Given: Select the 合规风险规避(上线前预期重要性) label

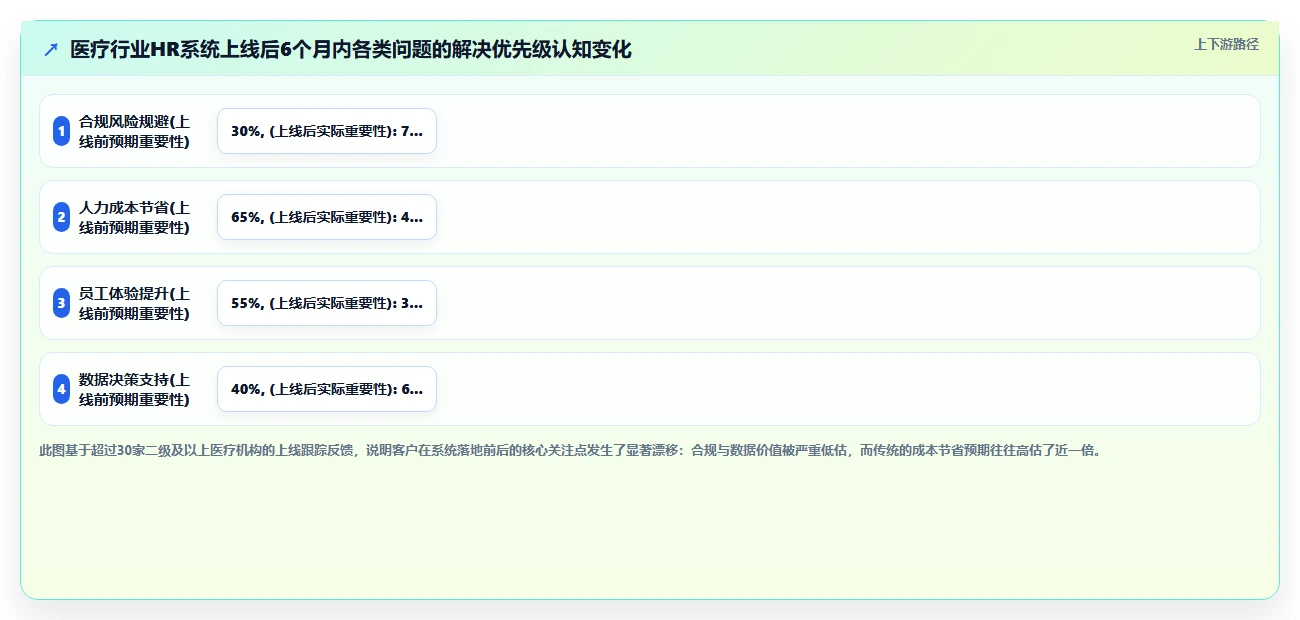Looking at the screenshot, I should (134, 131).
